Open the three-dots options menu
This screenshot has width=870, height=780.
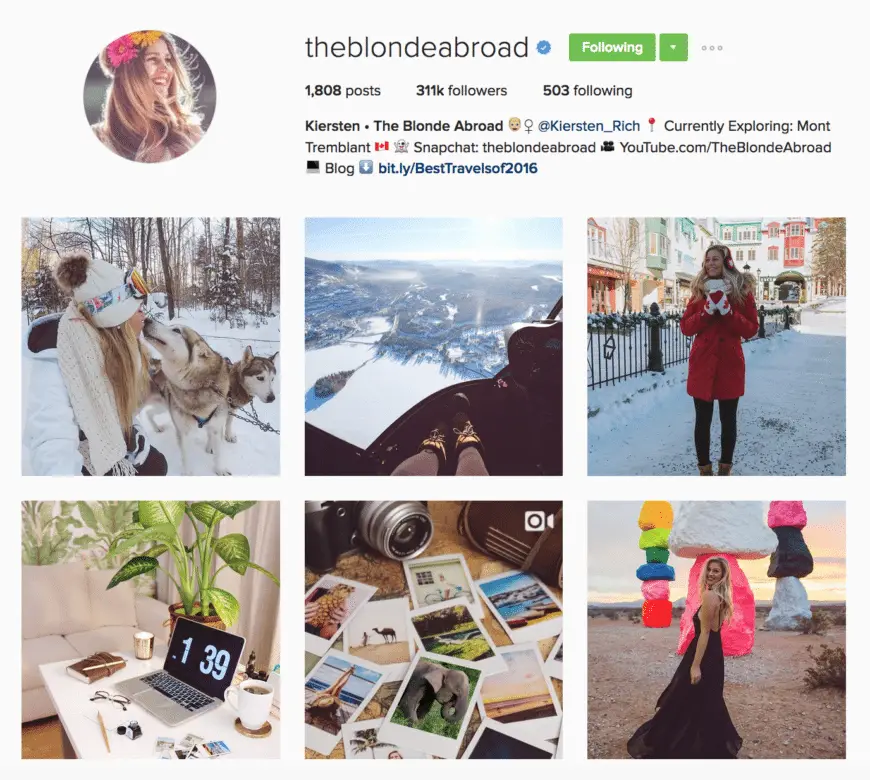point(712,48)
